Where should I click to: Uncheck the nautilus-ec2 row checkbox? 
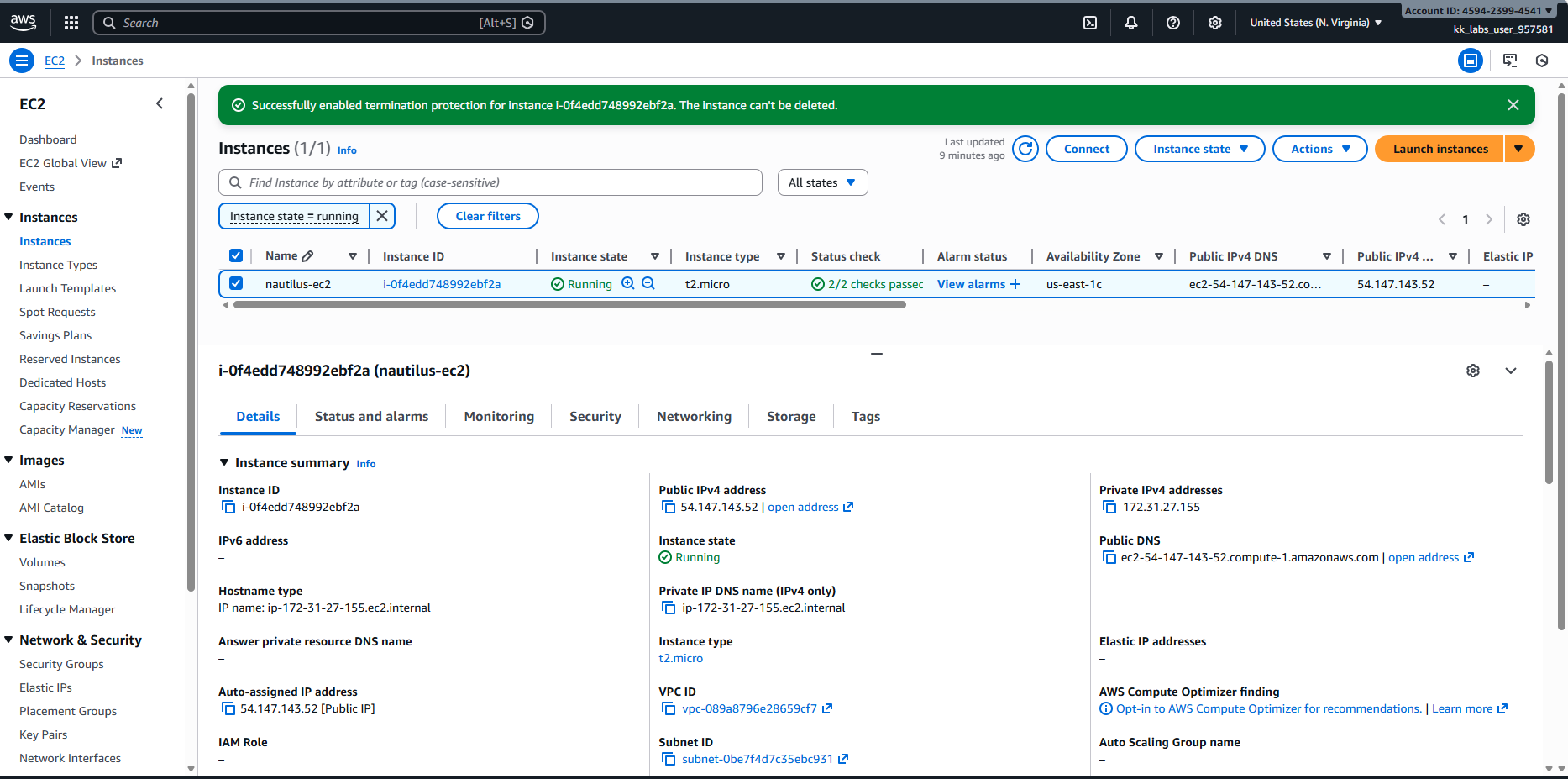[x=236, y=283]
